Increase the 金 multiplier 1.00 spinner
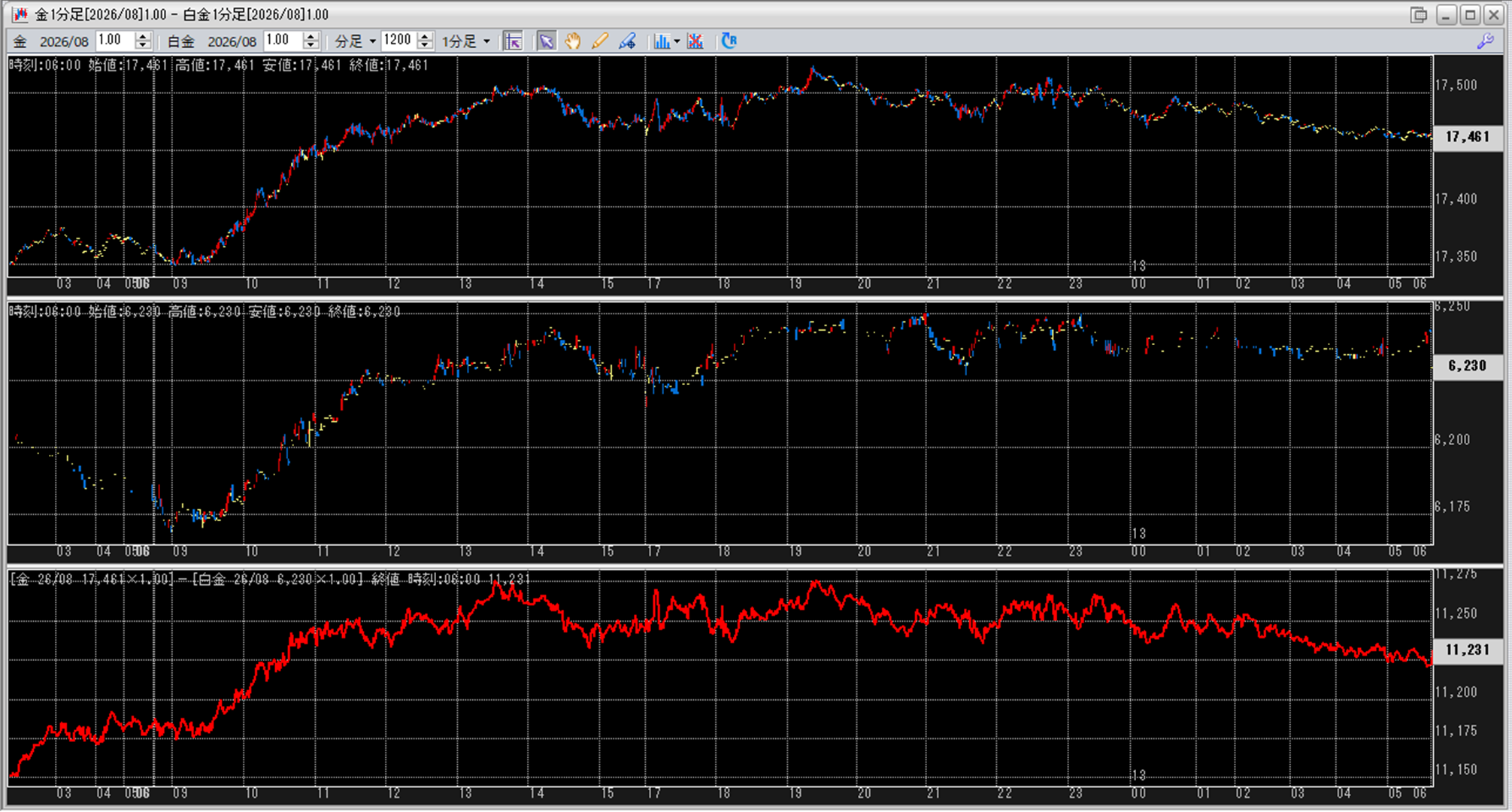 tap(143, 36)
